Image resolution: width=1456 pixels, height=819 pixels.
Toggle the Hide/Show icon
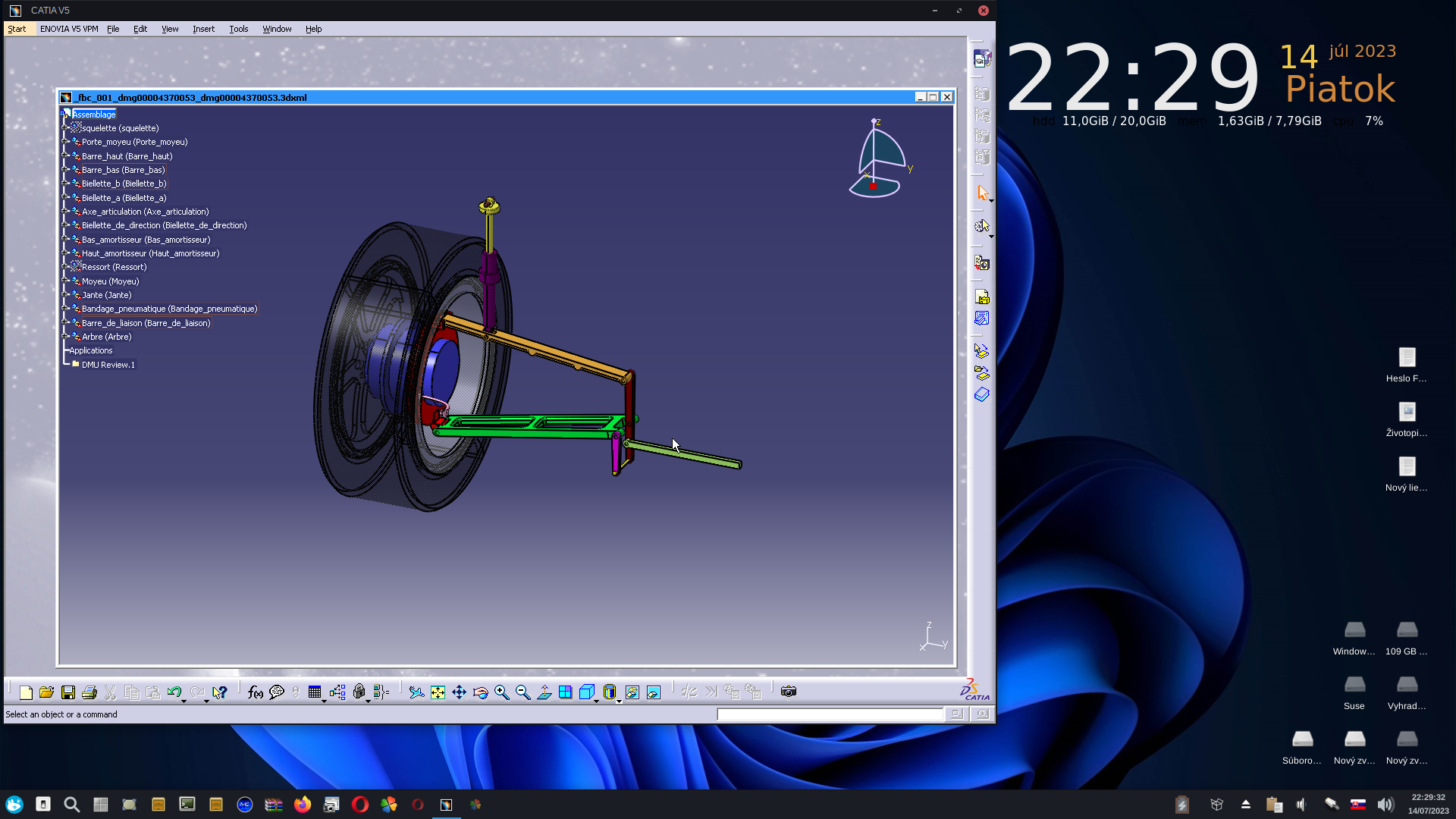click(632, 692)
